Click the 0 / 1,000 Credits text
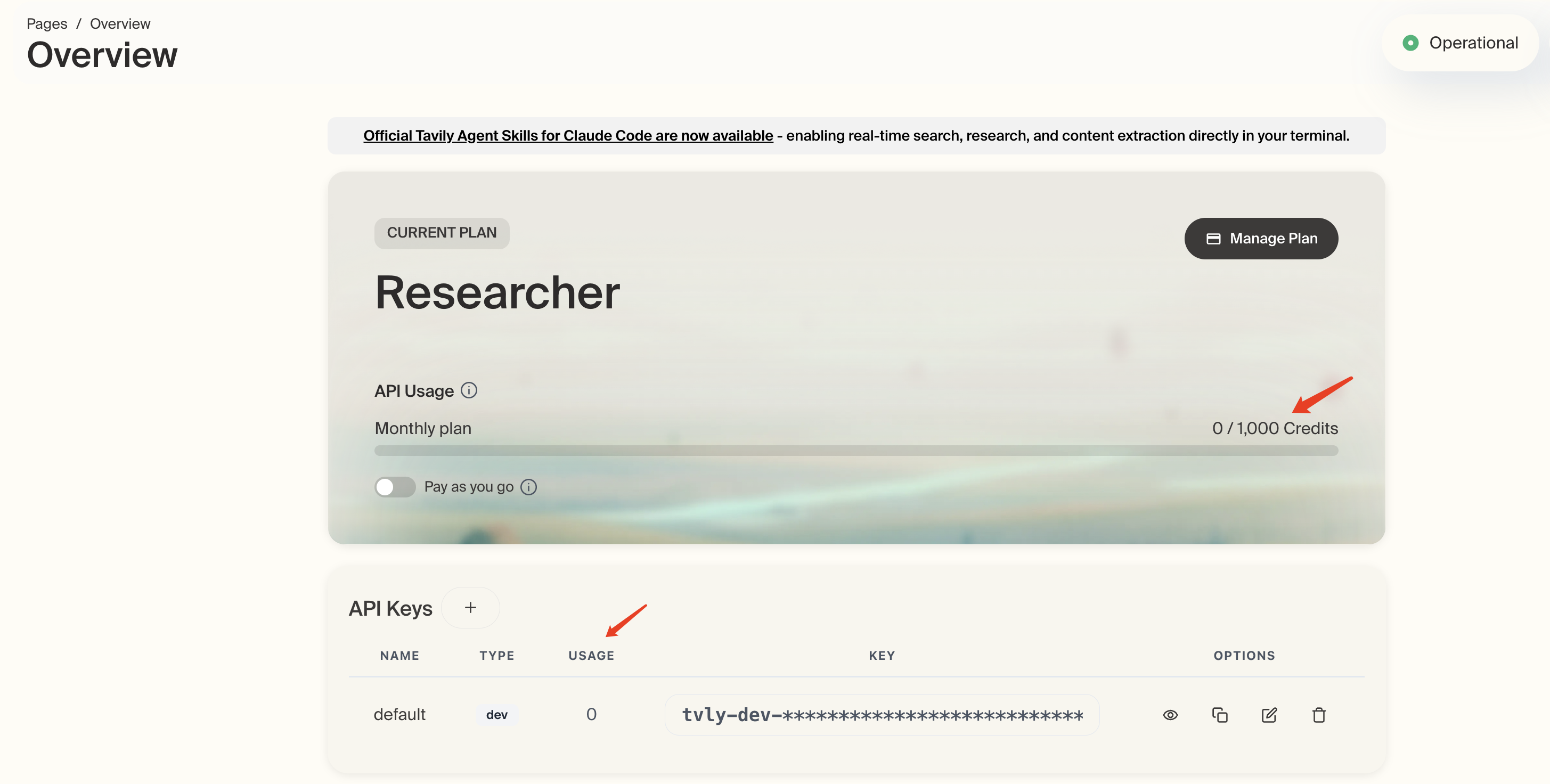Viewport: 1550px width, 784px height. (x=1275, y=428)
